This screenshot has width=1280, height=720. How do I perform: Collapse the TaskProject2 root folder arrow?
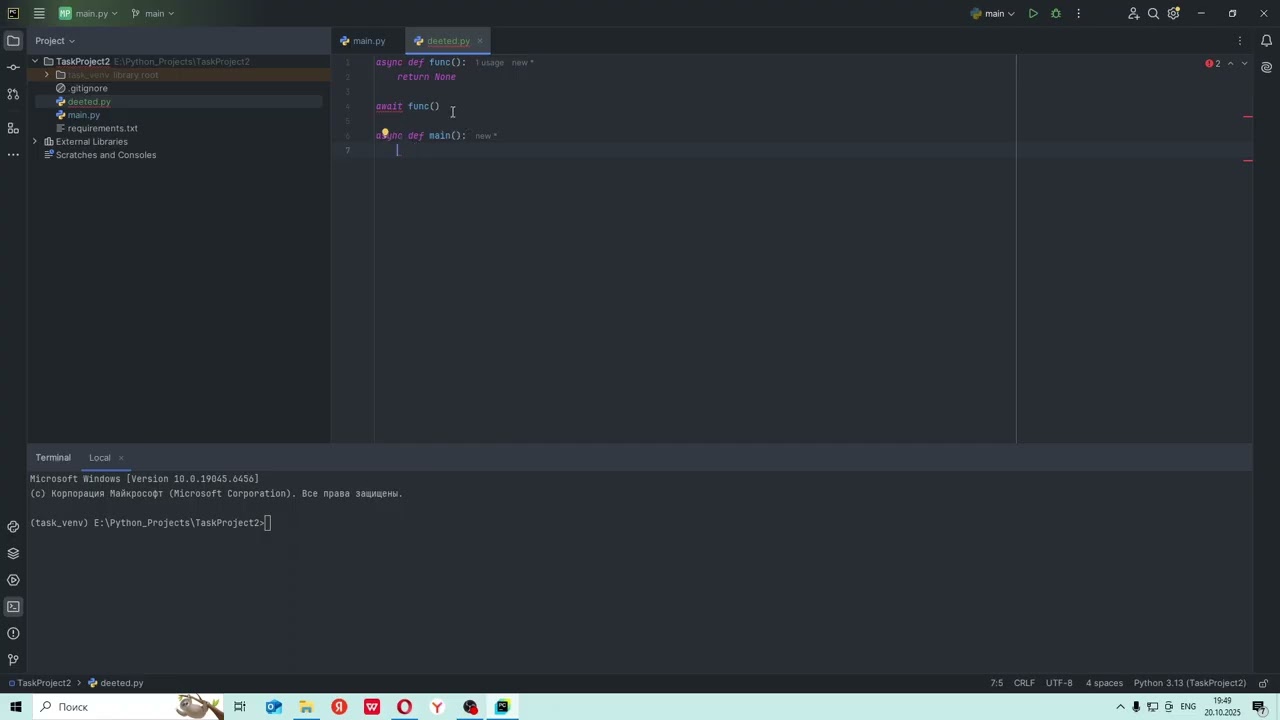click(35, 62)
